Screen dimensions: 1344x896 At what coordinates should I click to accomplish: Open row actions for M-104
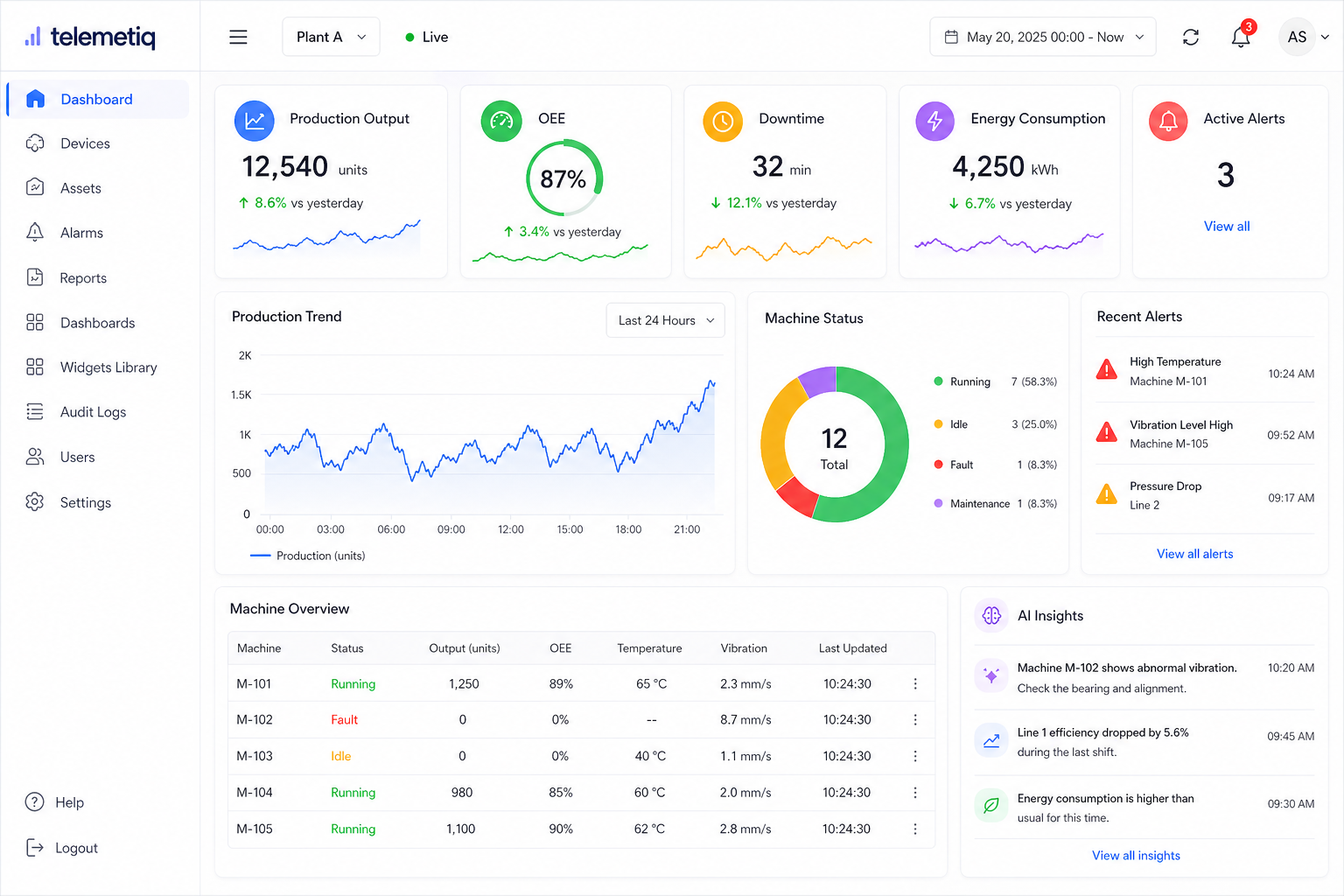915,792
